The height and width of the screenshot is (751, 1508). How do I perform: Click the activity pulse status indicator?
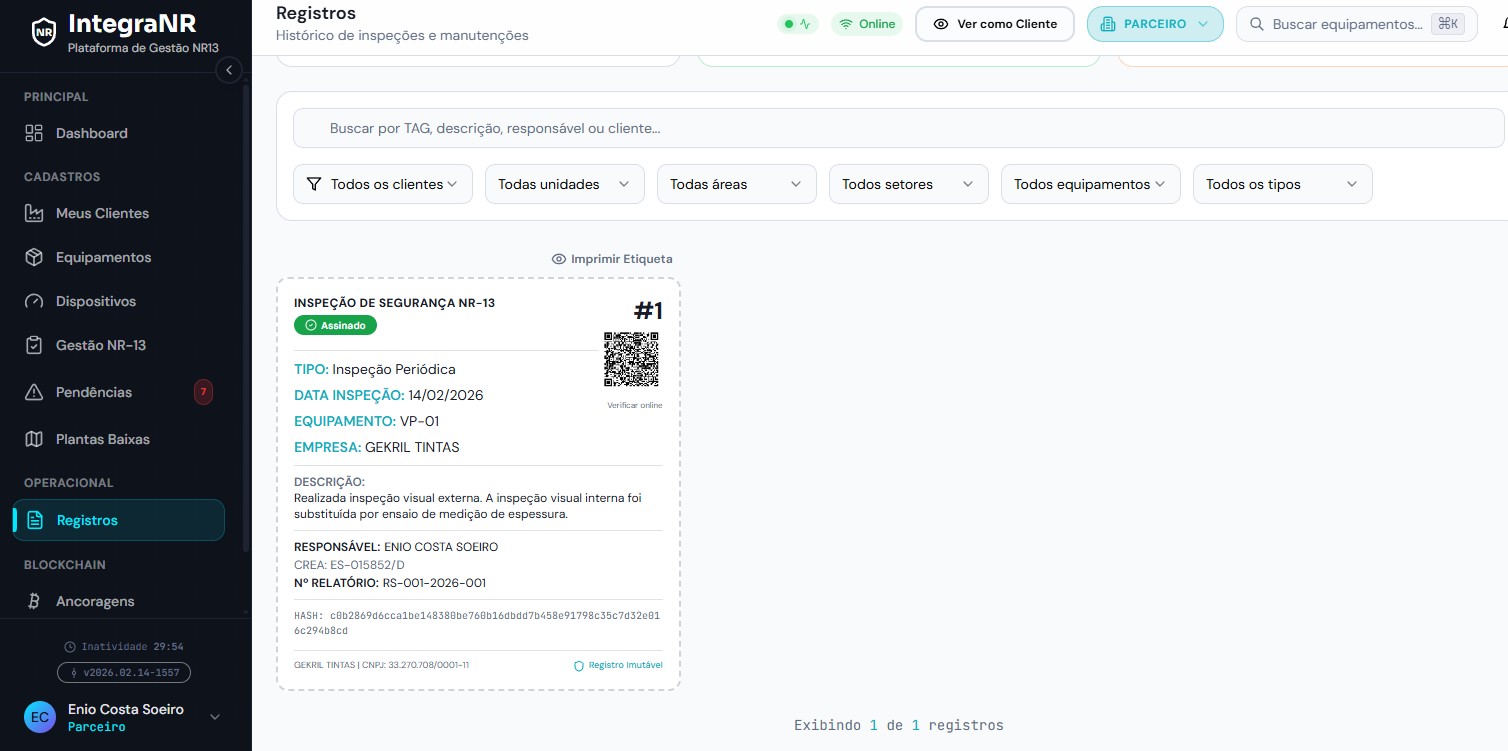tap(797, 24)
